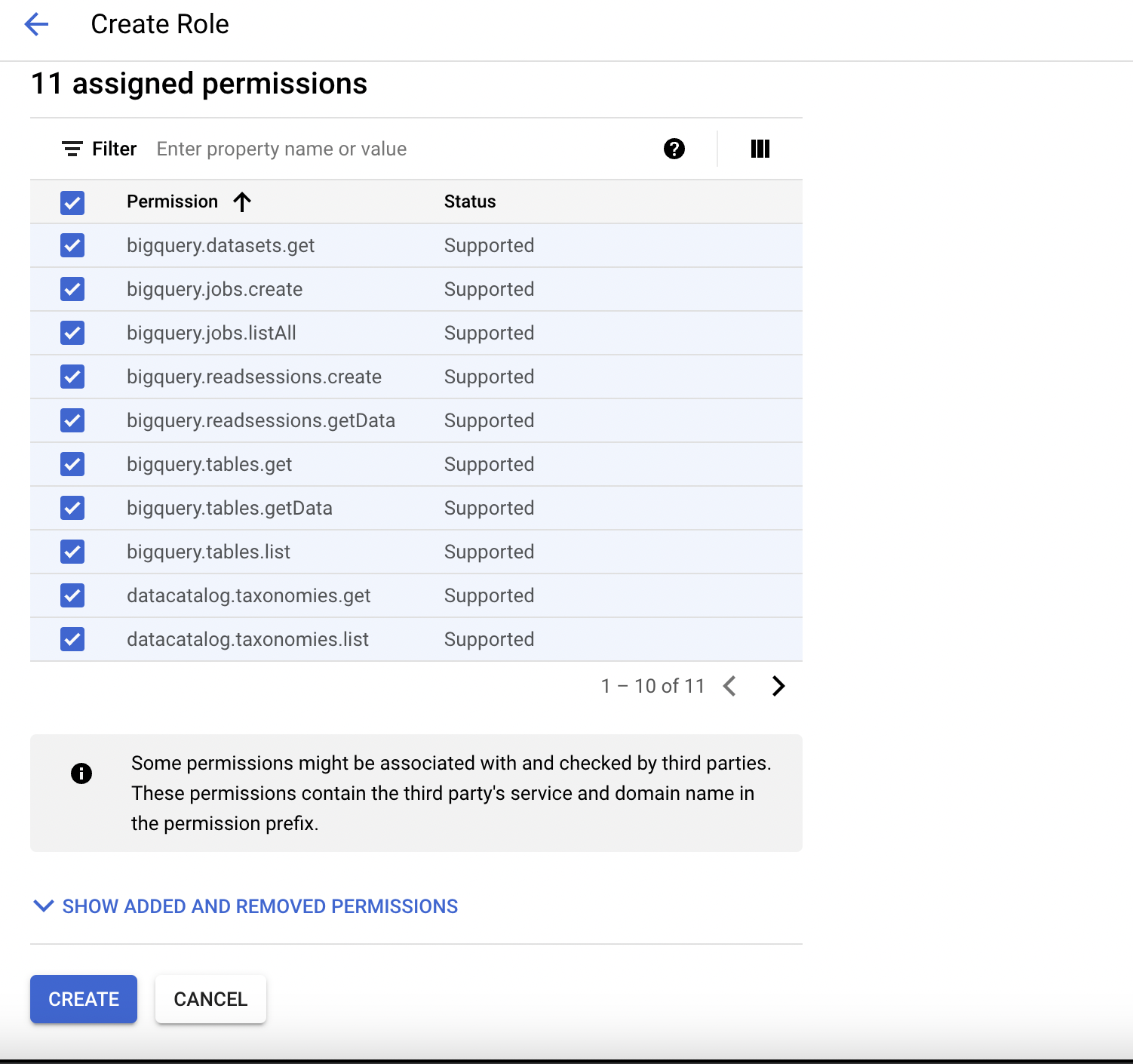Viewport: 1133px width, 1064px height.
Task: Deselect bigquery.readsessions.getData permission
Action: [x=72, y=420]
